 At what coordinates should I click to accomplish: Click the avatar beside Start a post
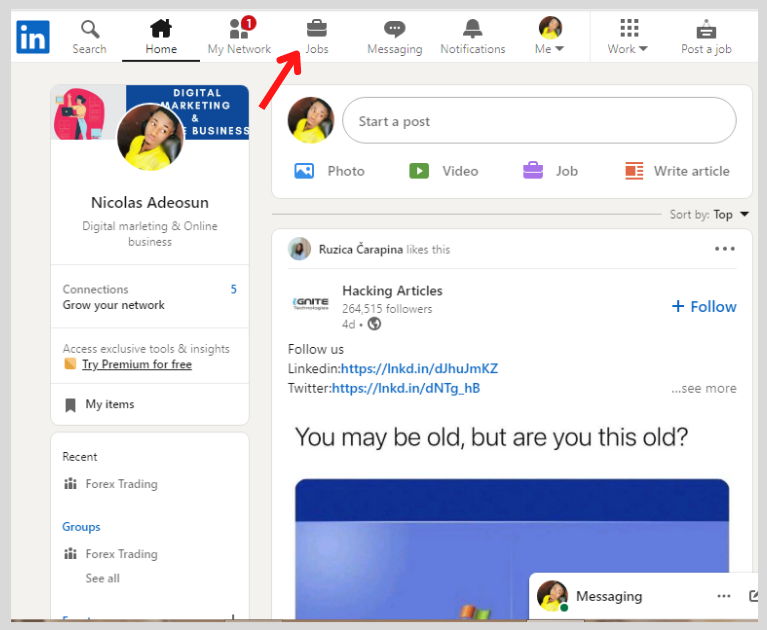[x=311, y=120]
